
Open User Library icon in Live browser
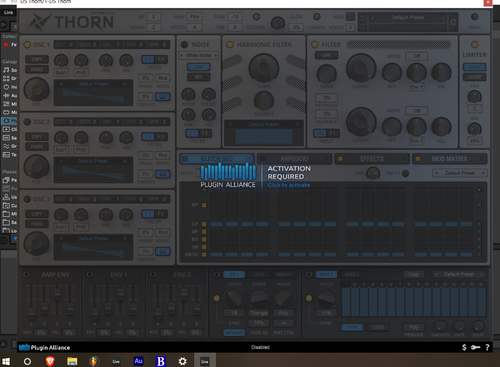[x=6, y=197]
